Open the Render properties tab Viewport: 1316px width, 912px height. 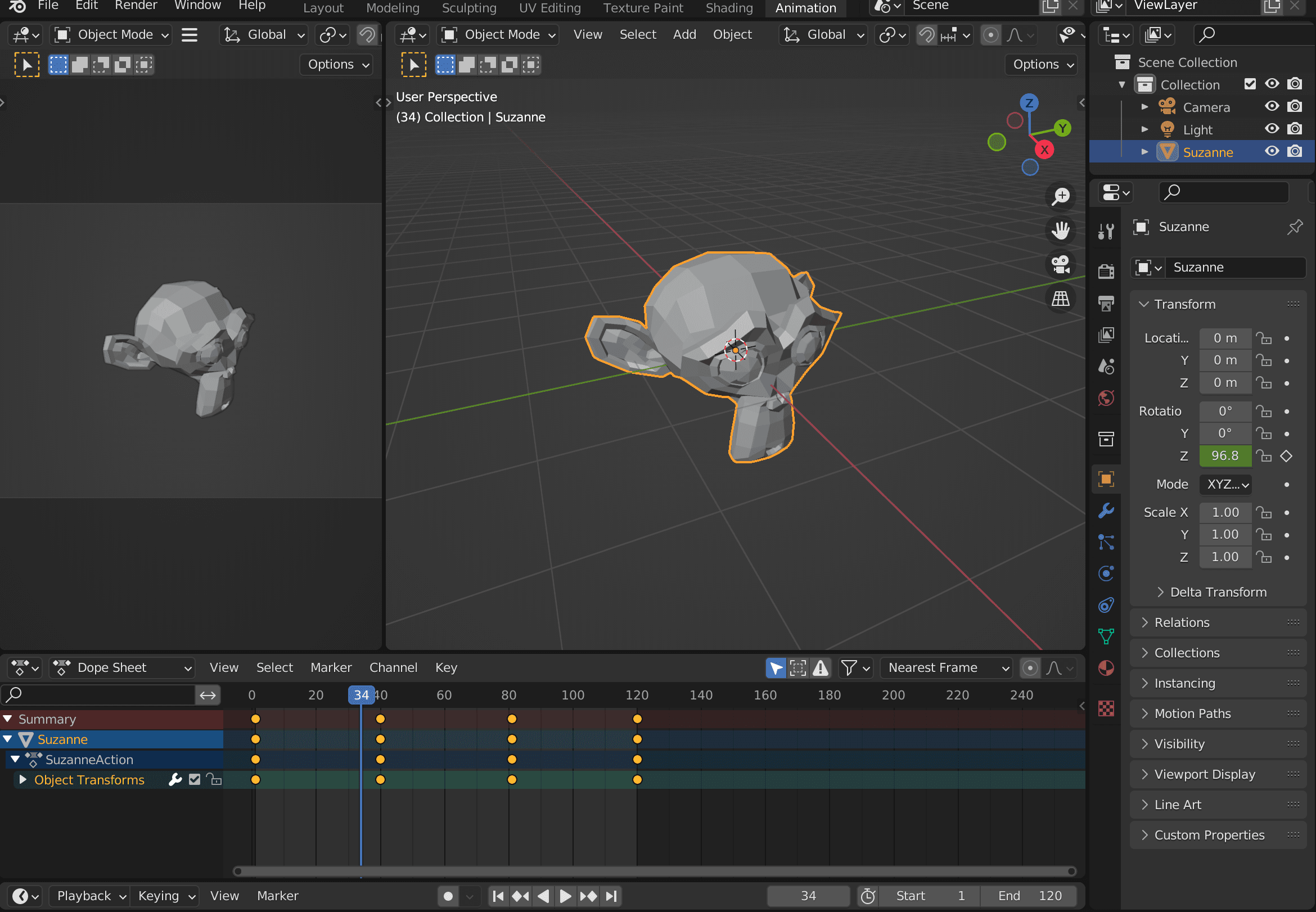coord(1106,271)
